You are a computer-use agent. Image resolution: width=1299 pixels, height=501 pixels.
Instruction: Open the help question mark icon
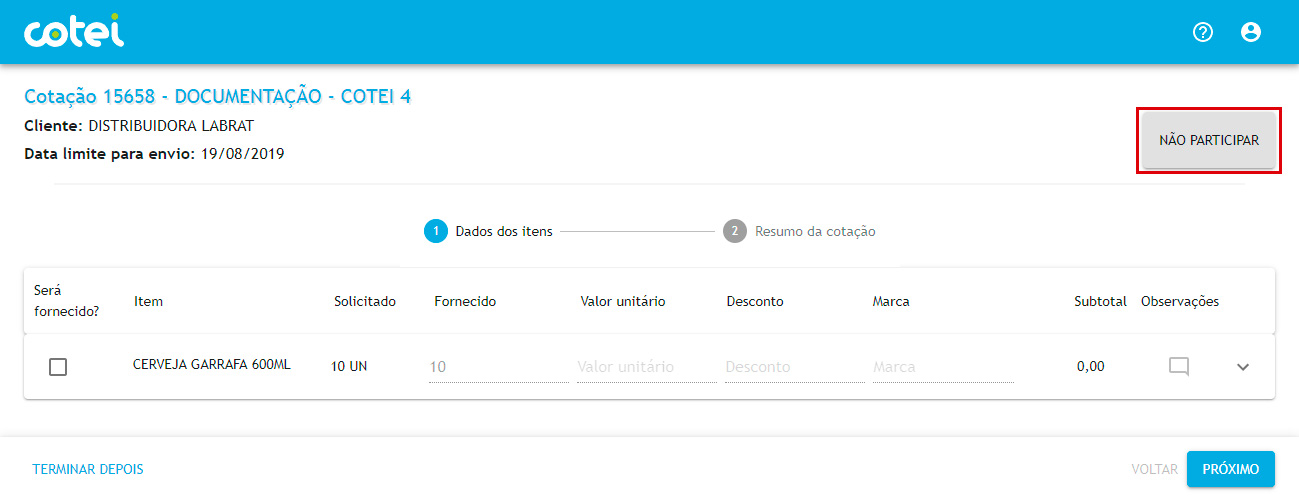[x=1203, y=32]
